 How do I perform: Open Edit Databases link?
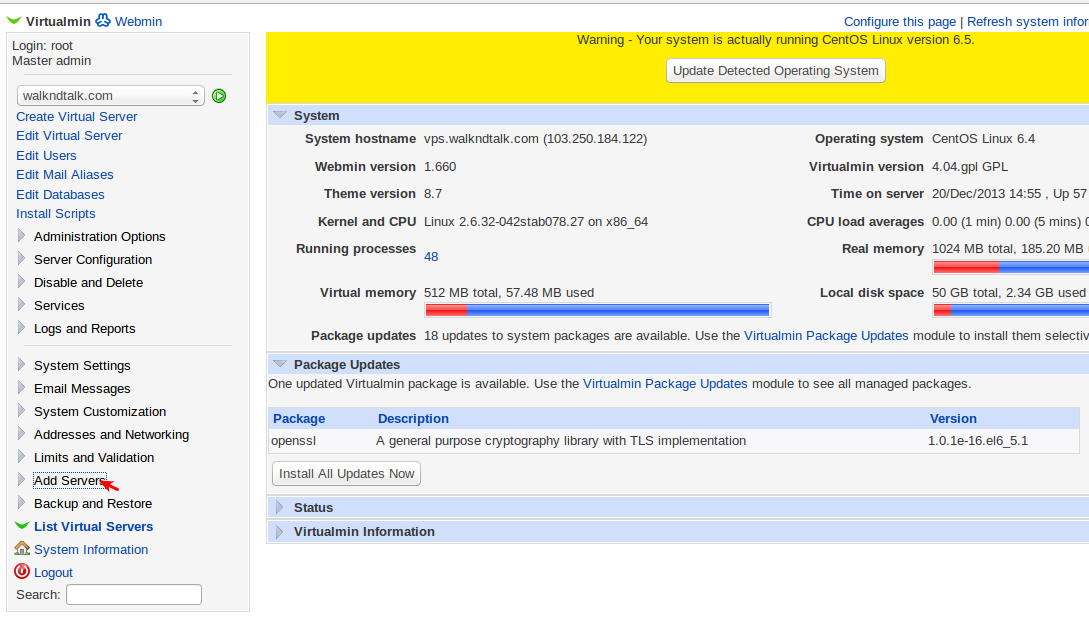point(60,194)
